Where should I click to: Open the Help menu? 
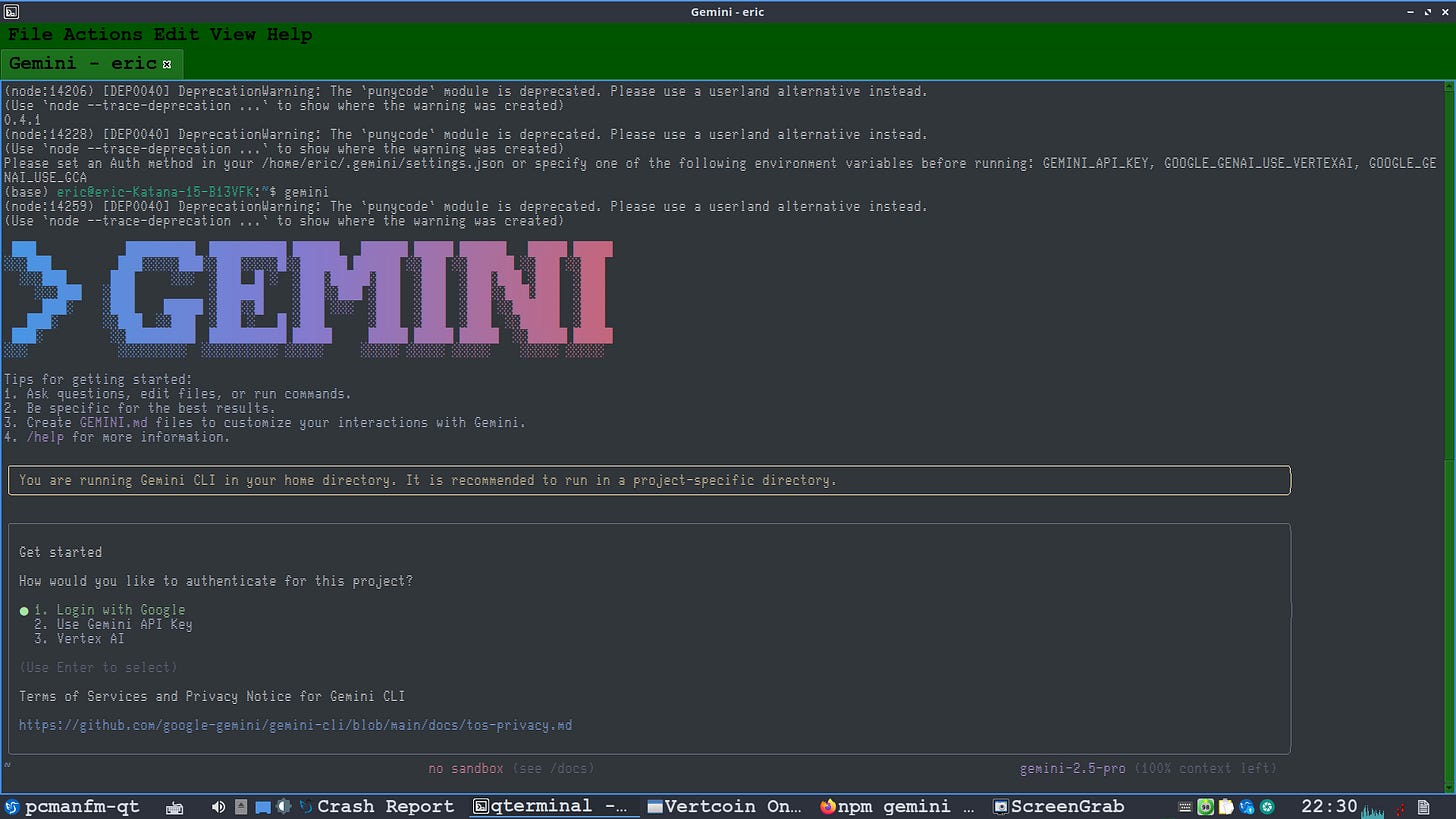pos(289,34)
